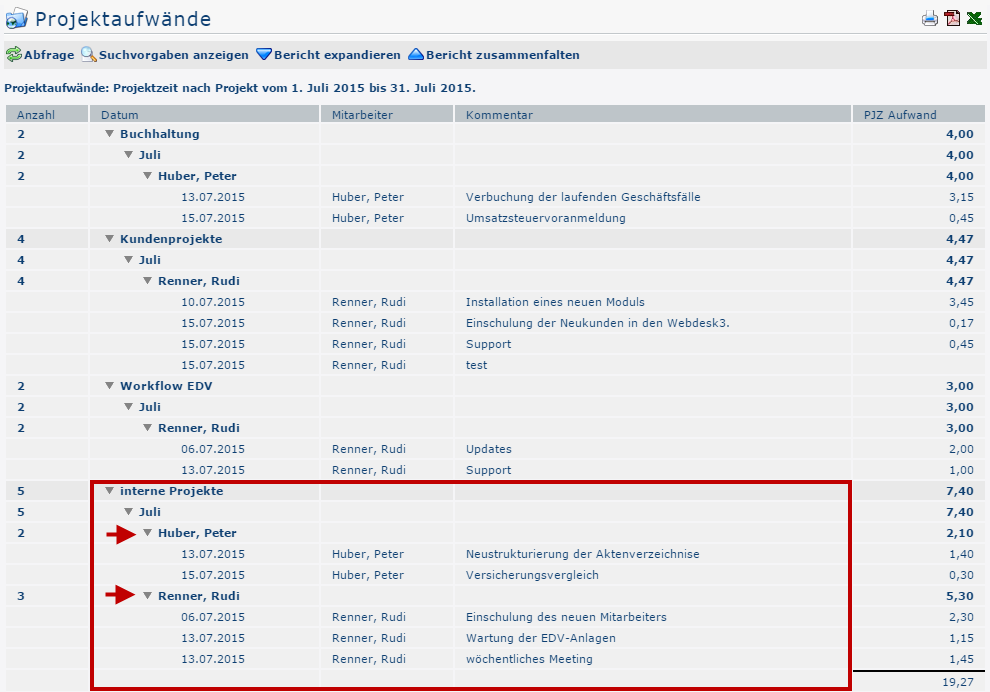Screen dimensions: 990x692
Task: Export the report to Excel
Action: coord(975,18)
